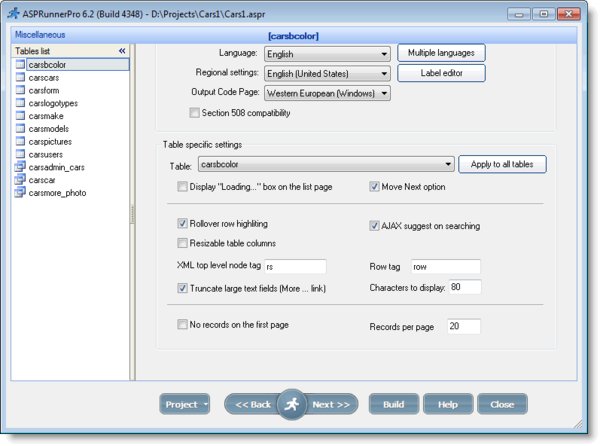Click the carscars table icon
Viewport: 600px width, 446px height.
[20, 77]
